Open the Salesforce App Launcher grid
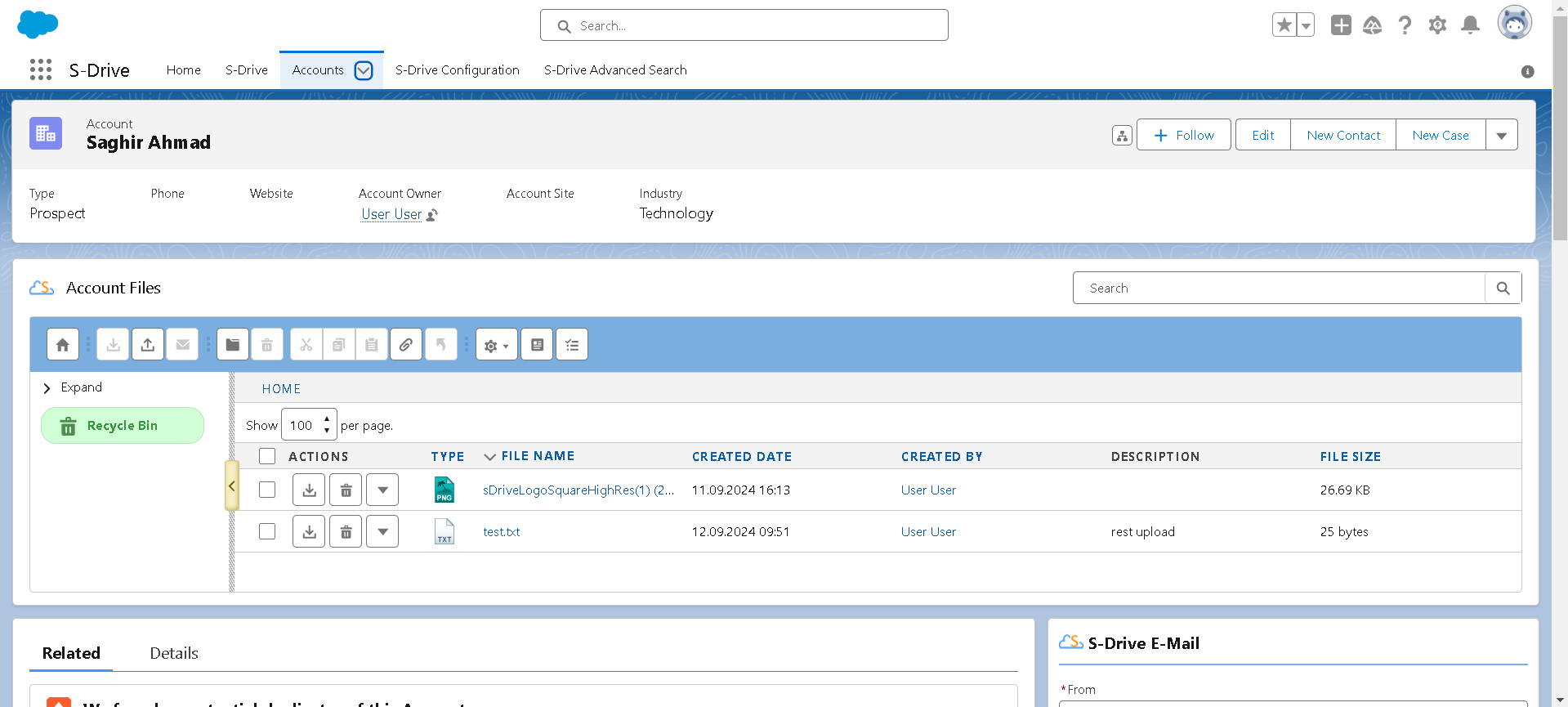Viewport: 1568px width, 707px height. pyautogui.click(x=41, y=70)
